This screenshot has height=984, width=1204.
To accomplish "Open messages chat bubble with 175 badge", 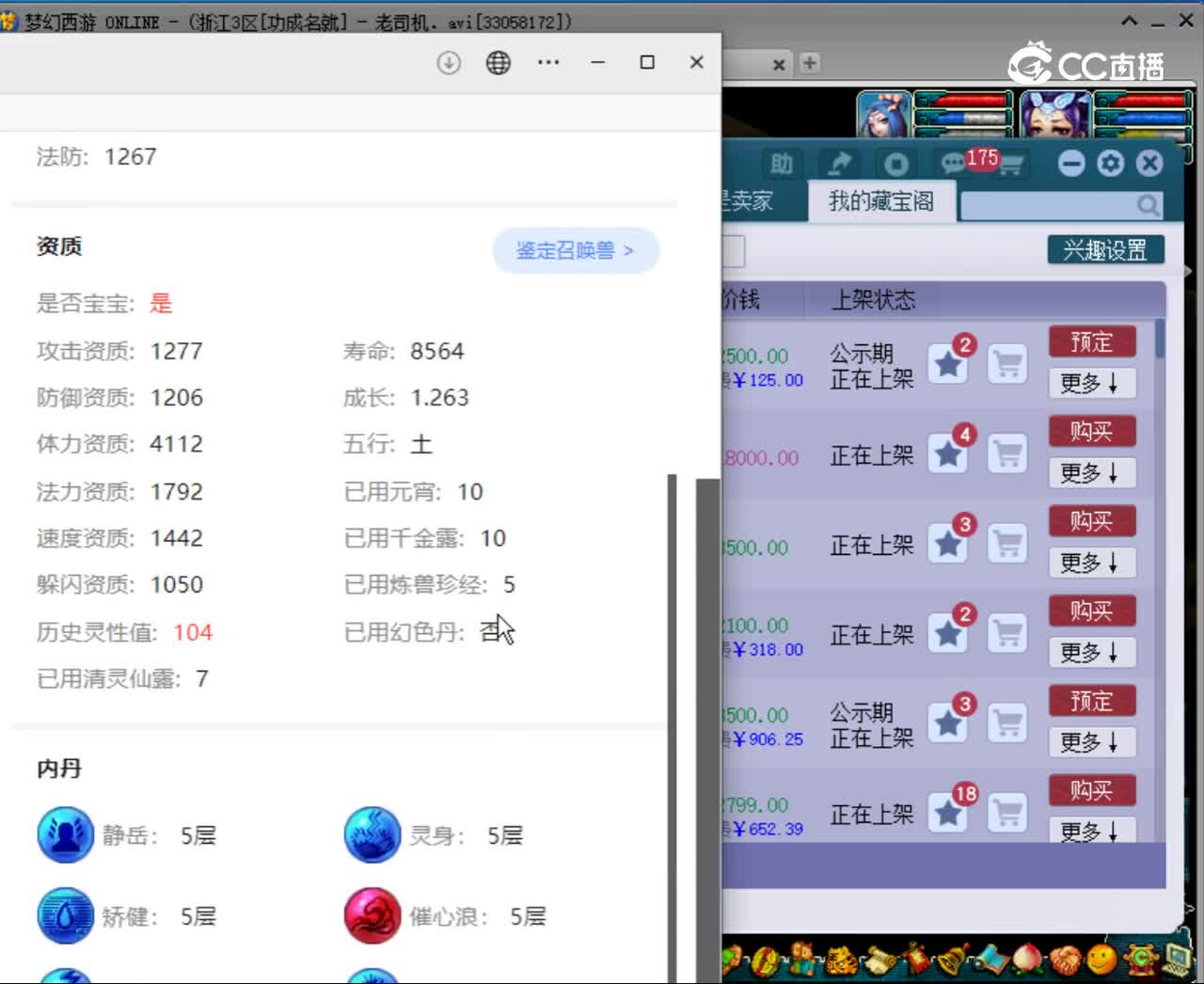I will tap(955, 164).
